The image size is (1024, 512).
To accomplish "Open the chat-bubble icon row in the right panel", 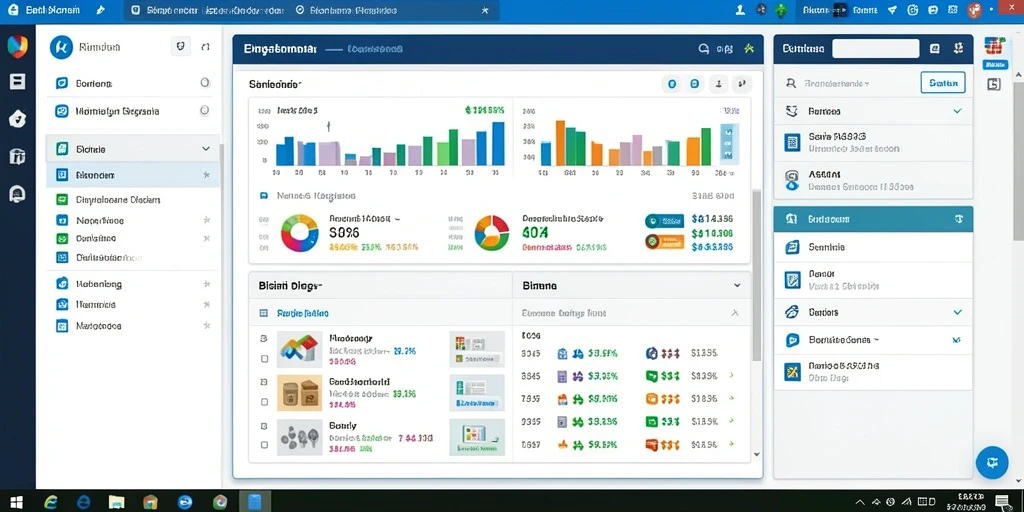I will pos(873,340).
